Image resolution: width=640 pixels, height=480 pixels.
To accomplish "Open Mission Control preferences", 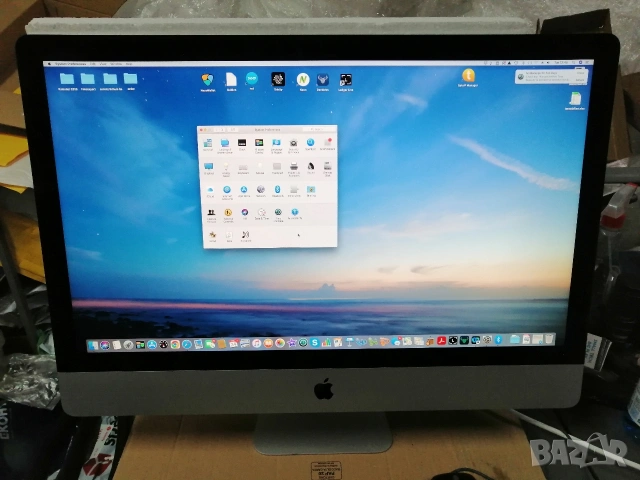I will coord(259,145).
